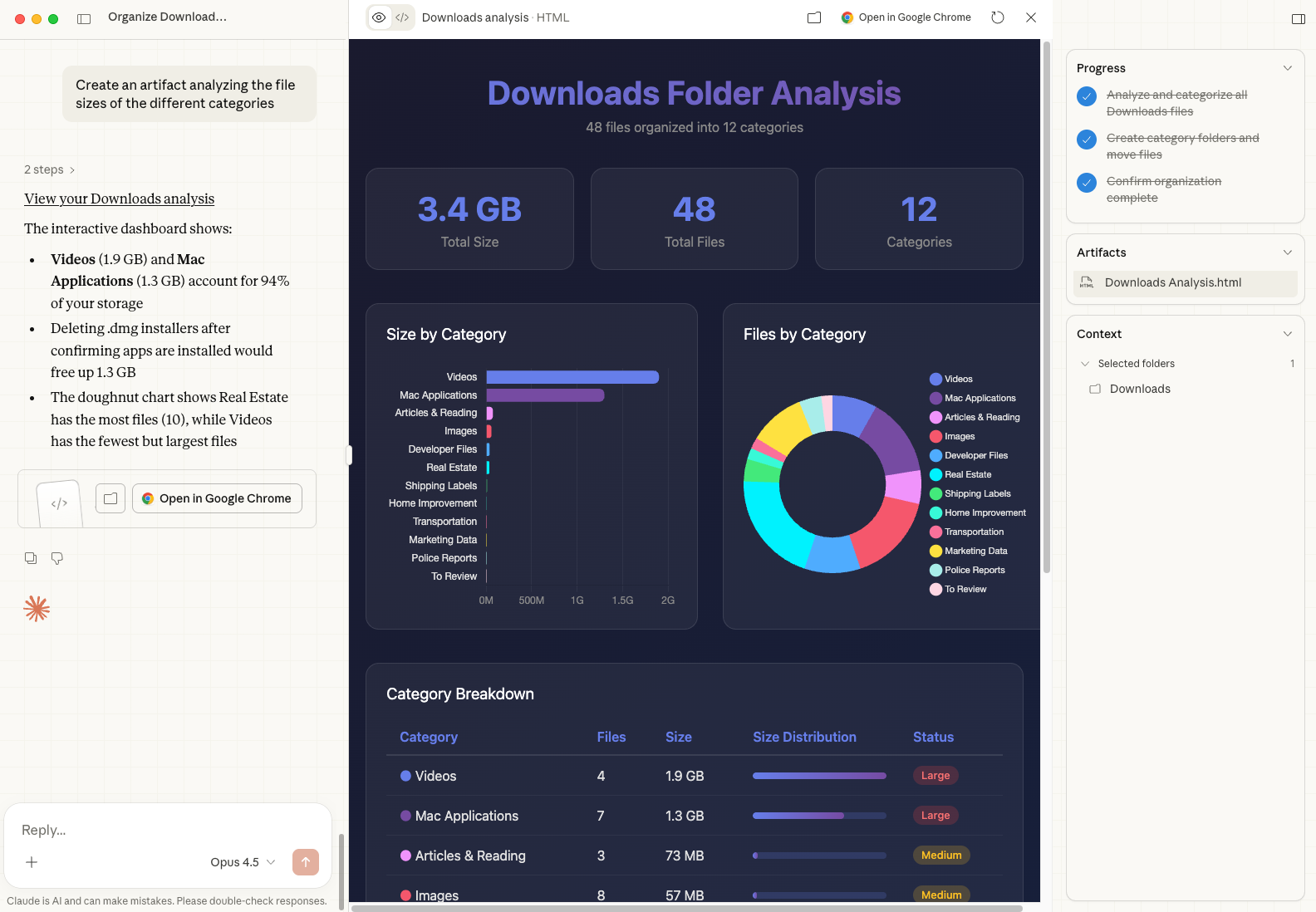The width and height of the screenshot is (1316, 912).
Task: Click the thumbs down feedback icon
Action: pyautogui.click(x=57, y=558)
